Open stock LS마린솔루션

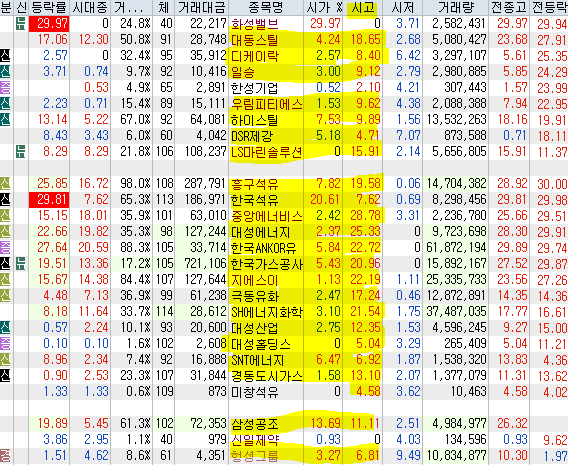(x=267, y=151)
